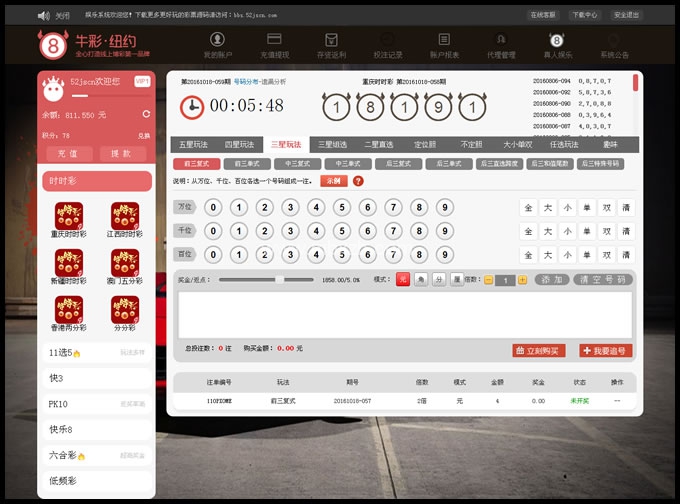This screenshot has height=504, width=680.
Task: Mute sound with the speaker icon
Action: click(43, 16)
